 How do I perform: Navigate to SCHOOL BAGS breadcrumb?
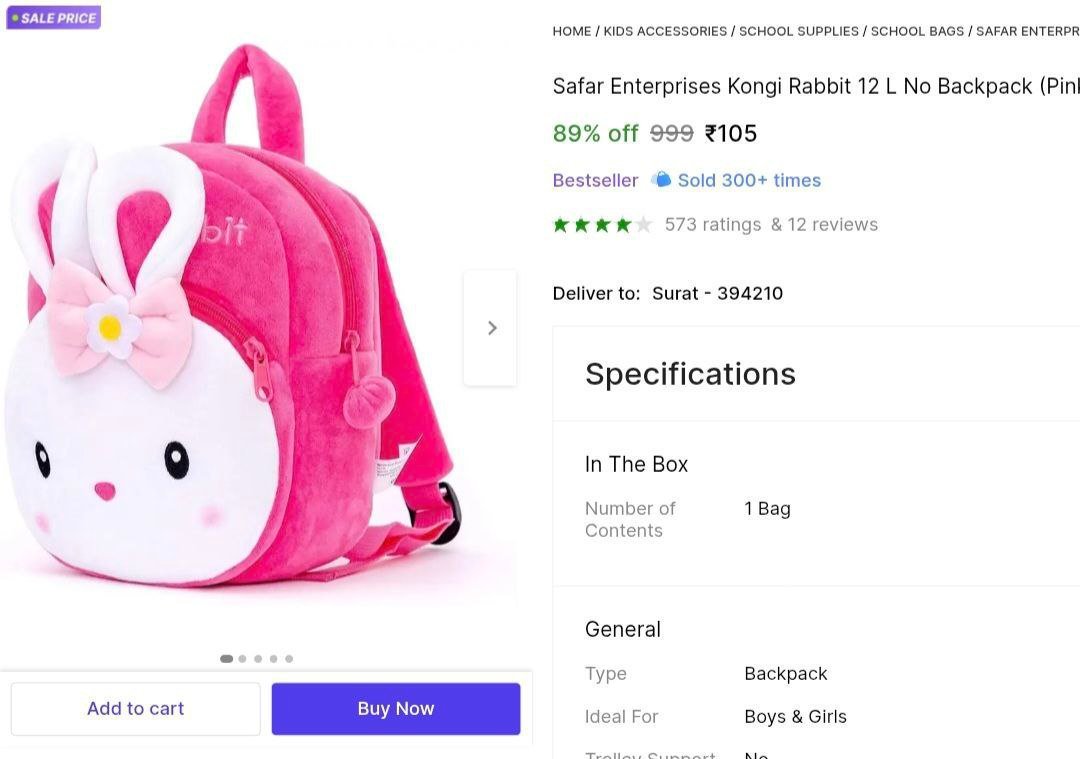pyautogui.click(x=917, y=31)
